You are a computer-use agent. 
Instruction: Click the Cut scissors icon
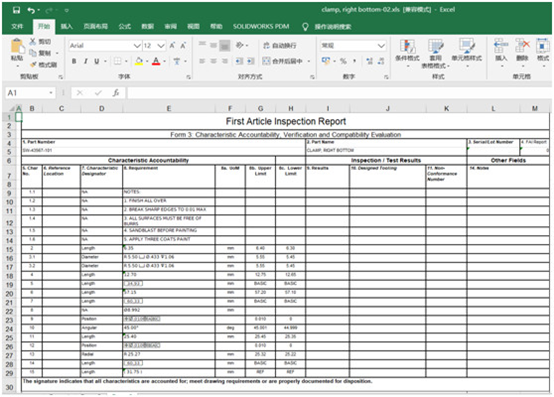33,42
